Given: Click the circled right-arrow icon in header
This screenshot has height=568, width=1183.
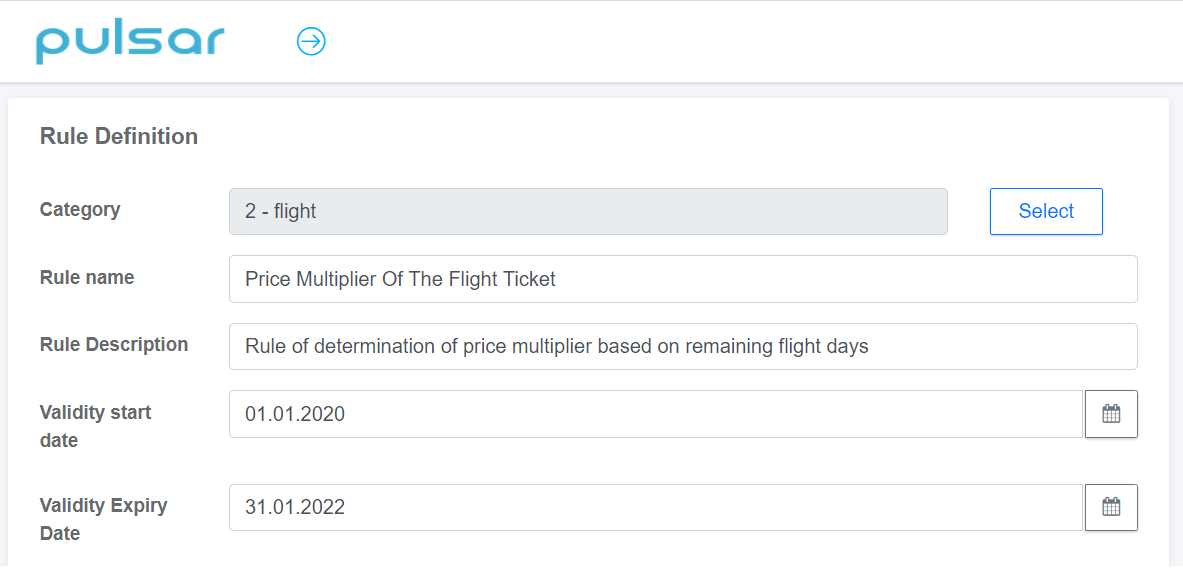Looking at the screenshot, I should (x=311, y=41).
